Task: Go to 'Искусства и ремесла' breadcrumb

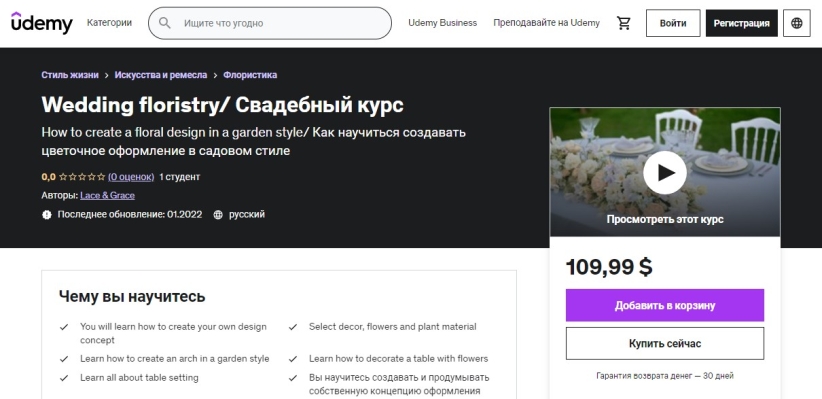Action: (161, 75)
